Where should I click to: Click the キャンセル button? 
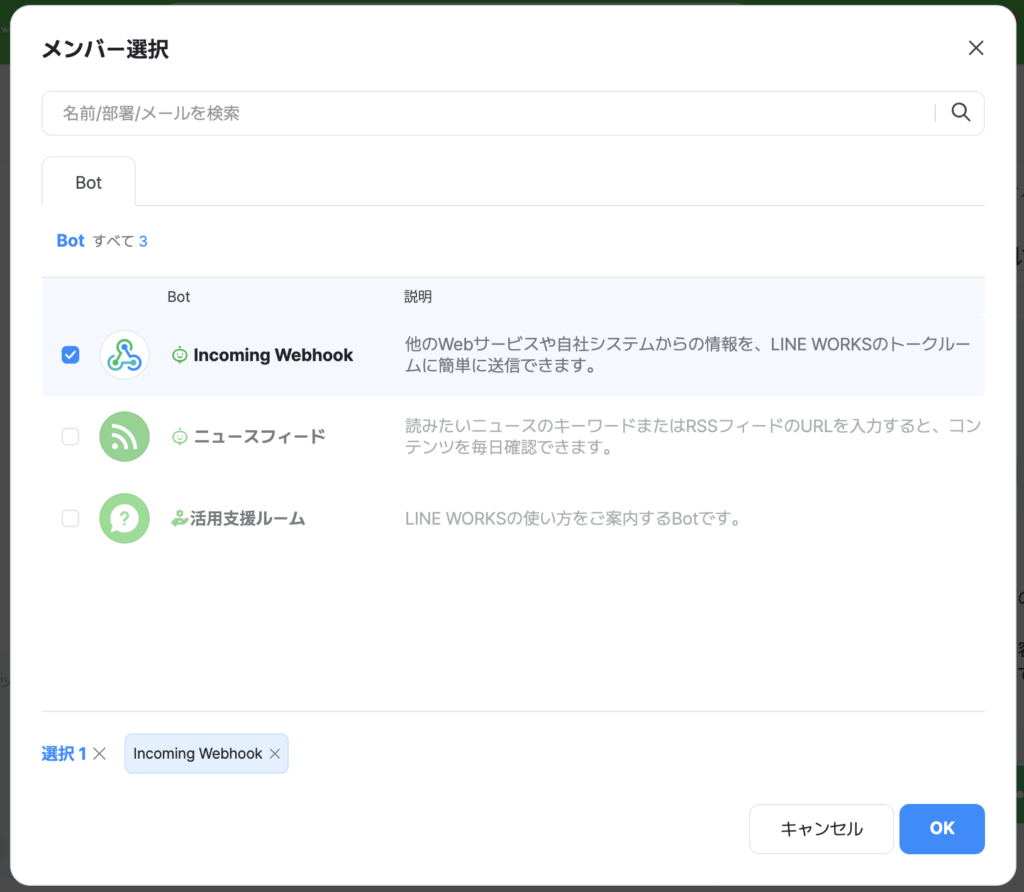click(822, 829)
